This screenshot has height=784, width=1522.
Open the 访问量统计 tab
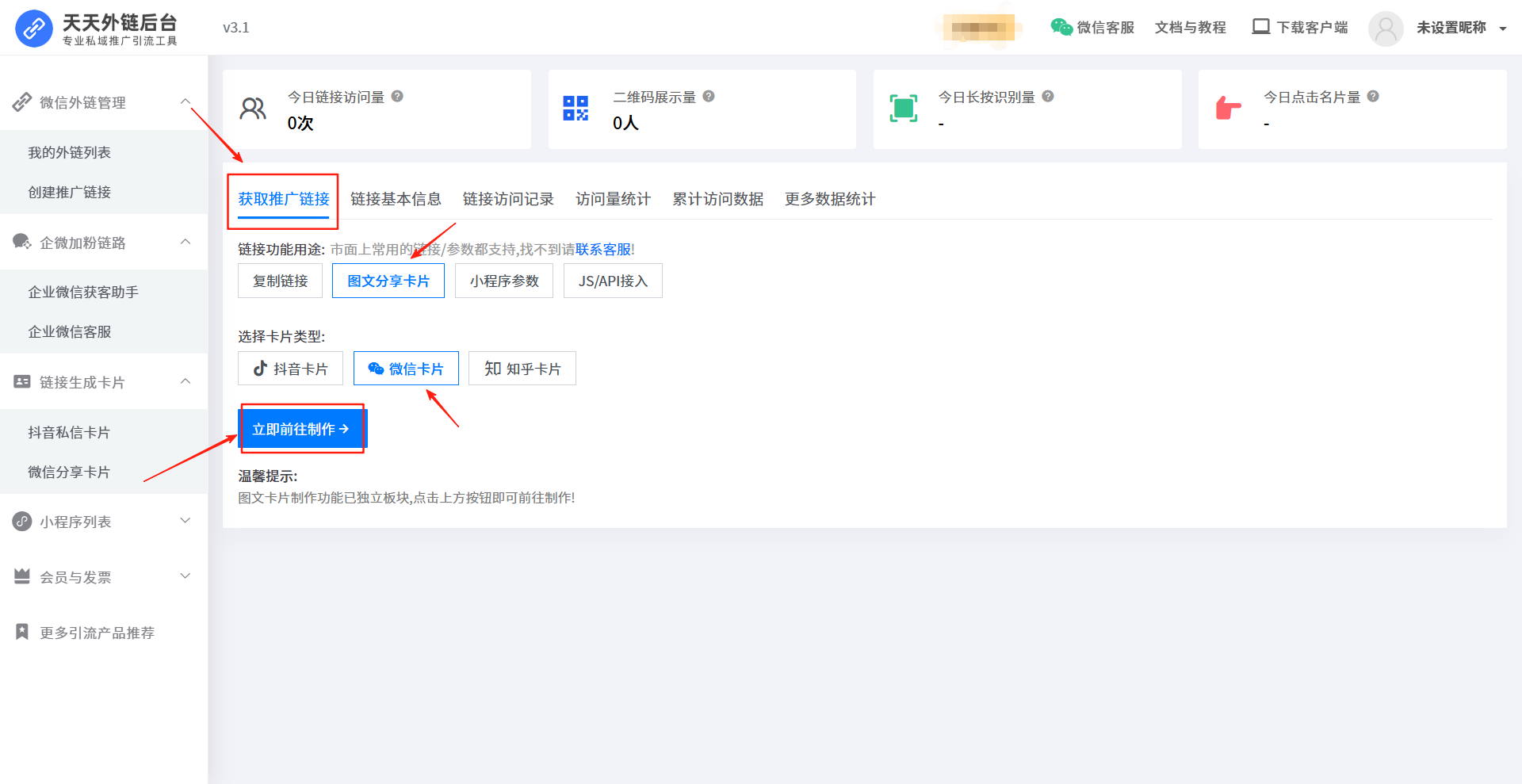[x=613, y=199]
